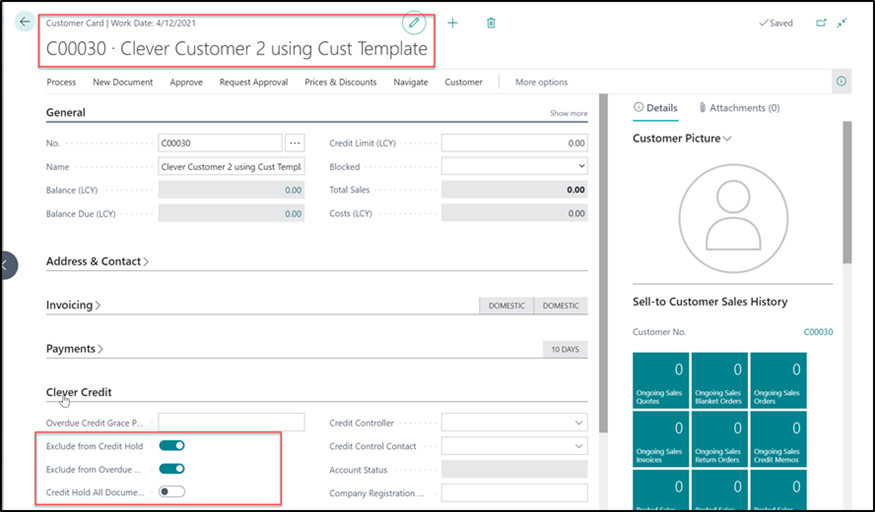Open the Approve menu
The image size is (875, 512).
tap(186, 82)
